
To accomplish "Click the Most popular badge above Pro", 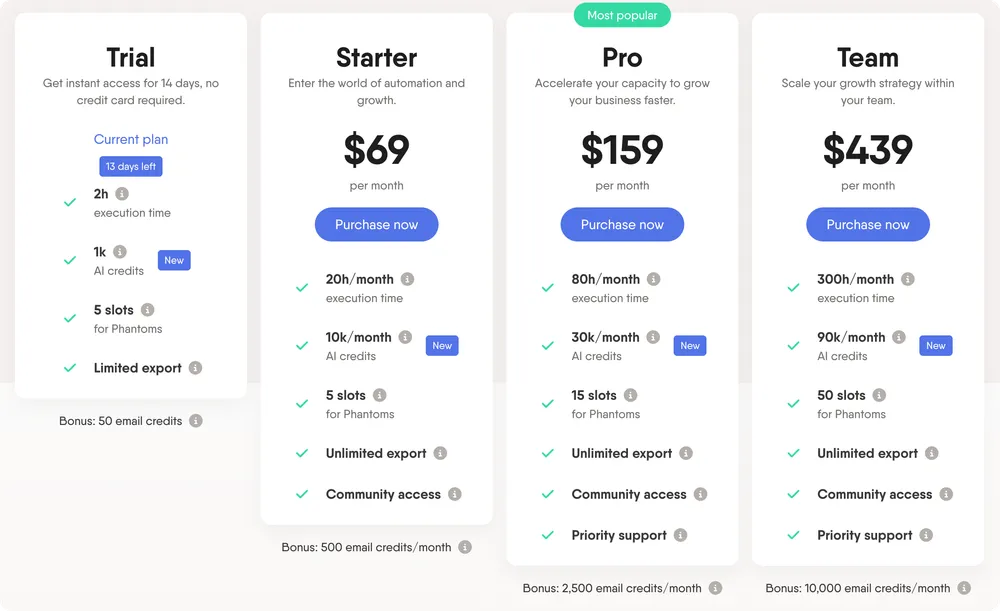I will pyautogui.click(x=622, y=15).
